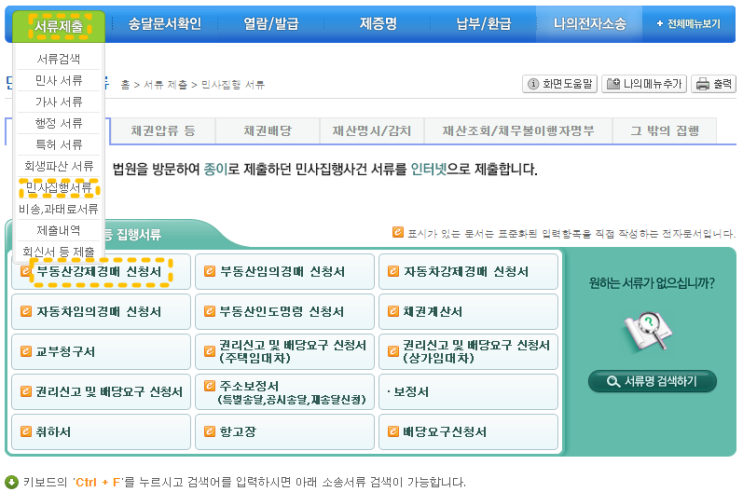The height and width of the screenshot is (492, 743).
Task: Open 권리신고 및 배당요구 신청서 (주택임대차)
Action: (284, 352)
